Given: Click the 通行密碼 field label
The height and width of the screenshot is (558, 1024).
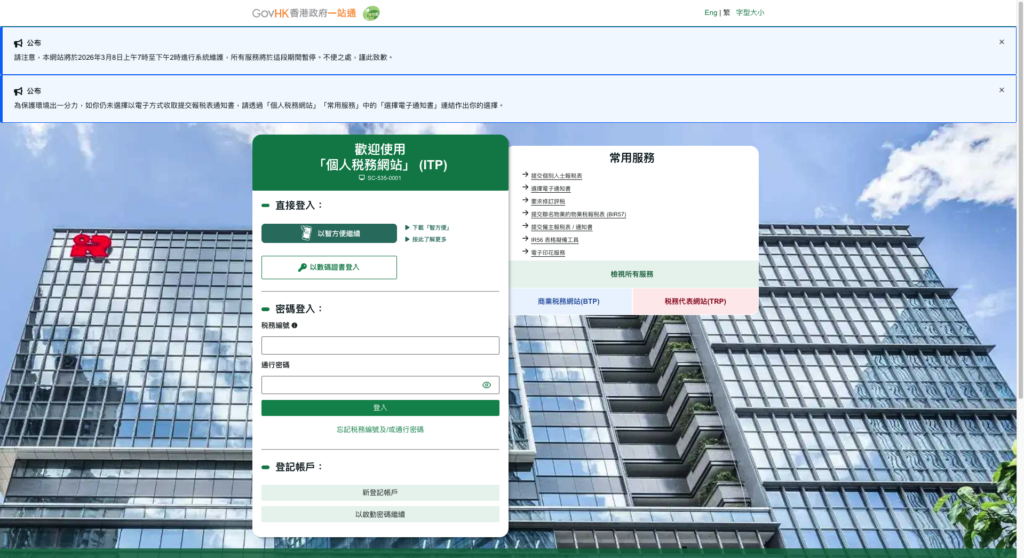Looking at the screenshot, I should [276, 365].
